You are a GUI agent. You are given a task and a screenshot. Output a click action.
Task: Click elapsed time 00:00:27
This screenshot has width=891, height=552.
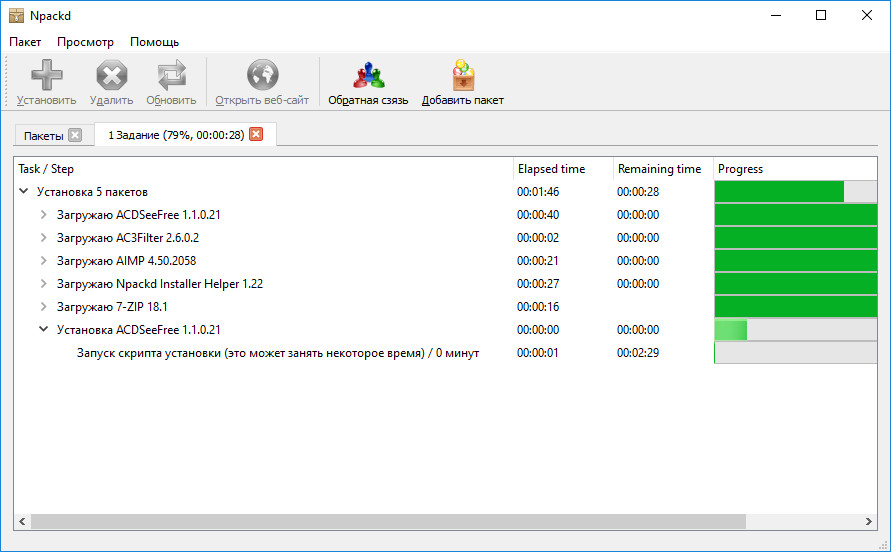(538, 284)
